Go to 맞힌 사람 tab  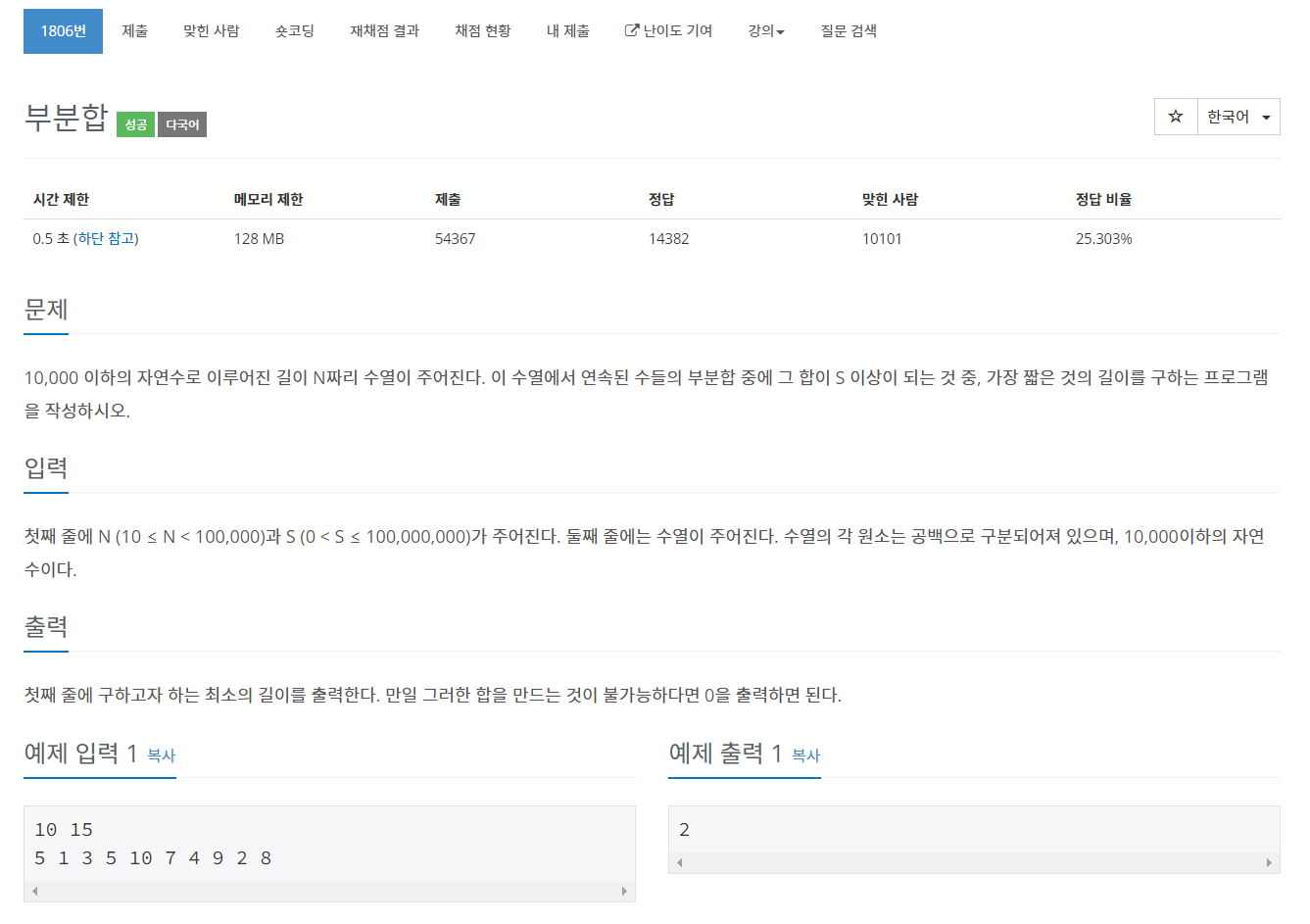(x=212, y=31)
